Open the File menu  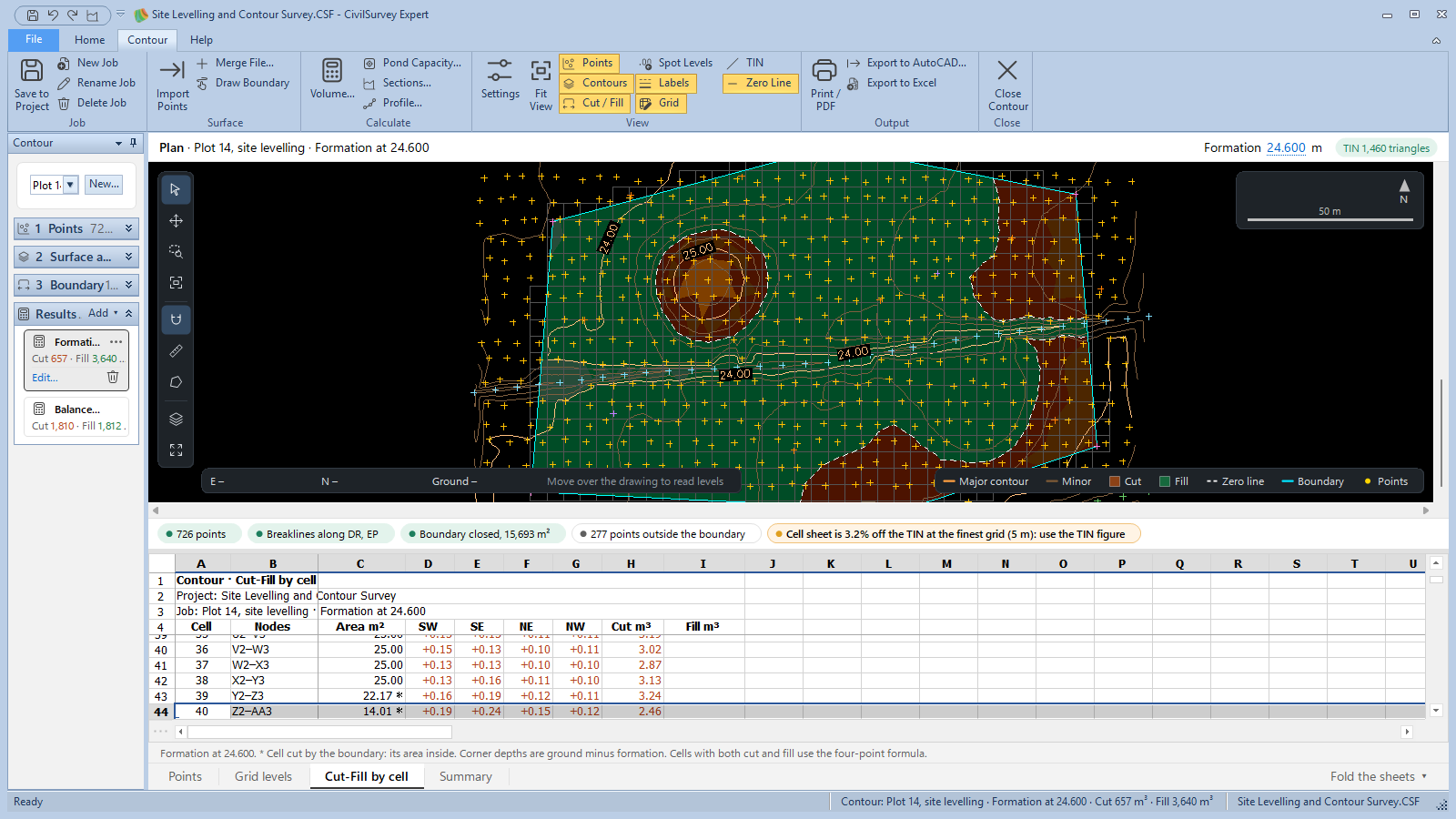34,39
